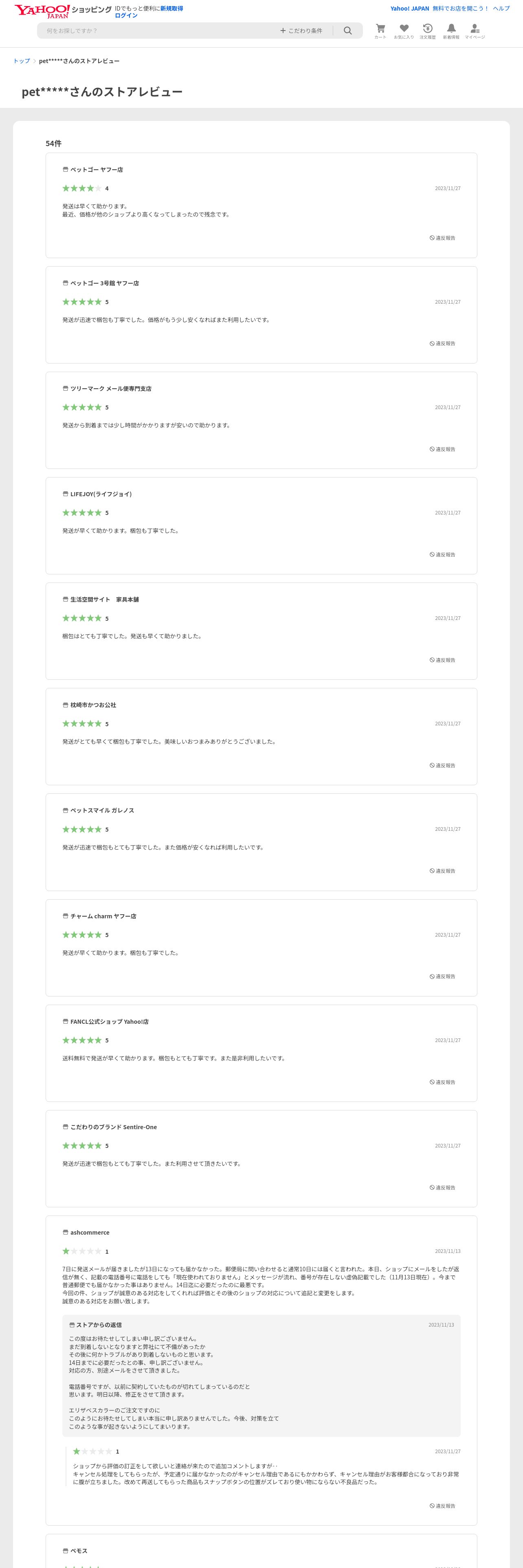The image size is (523, 1568).
Task: Open the ツリーマーク メール便専門支店 store
Action: coord(110,388)
